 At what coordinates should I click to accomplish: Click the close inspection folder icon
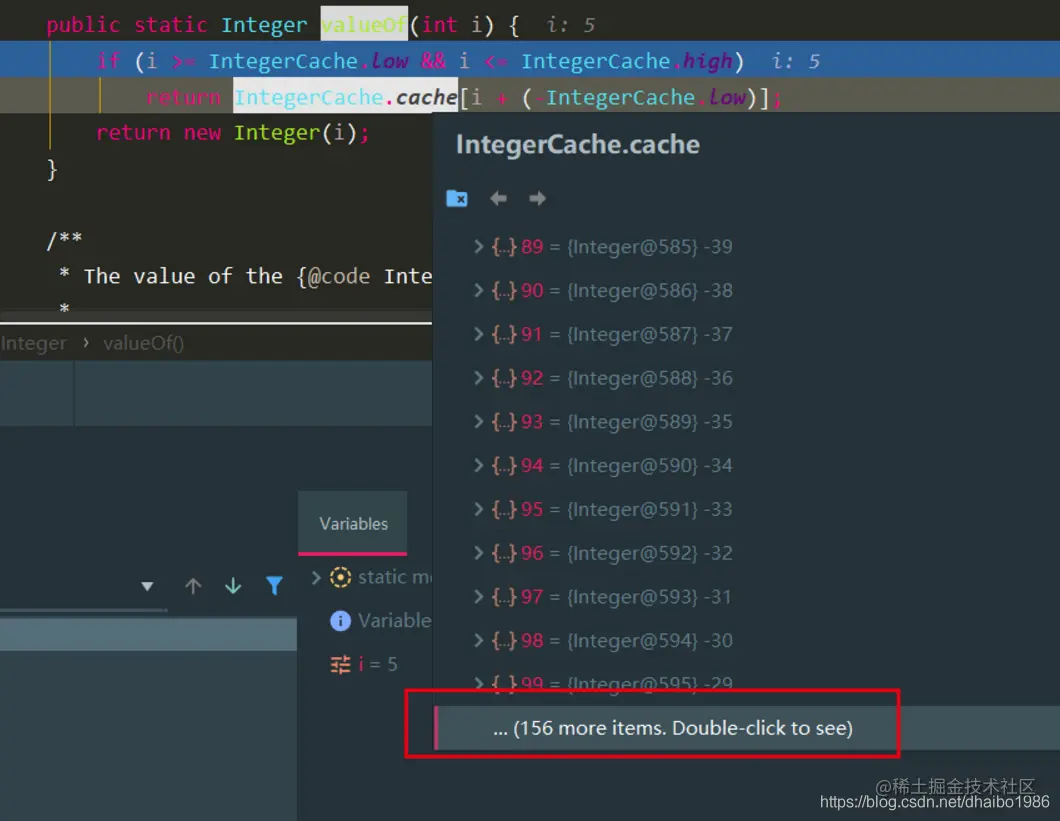(x=457, y=199)
